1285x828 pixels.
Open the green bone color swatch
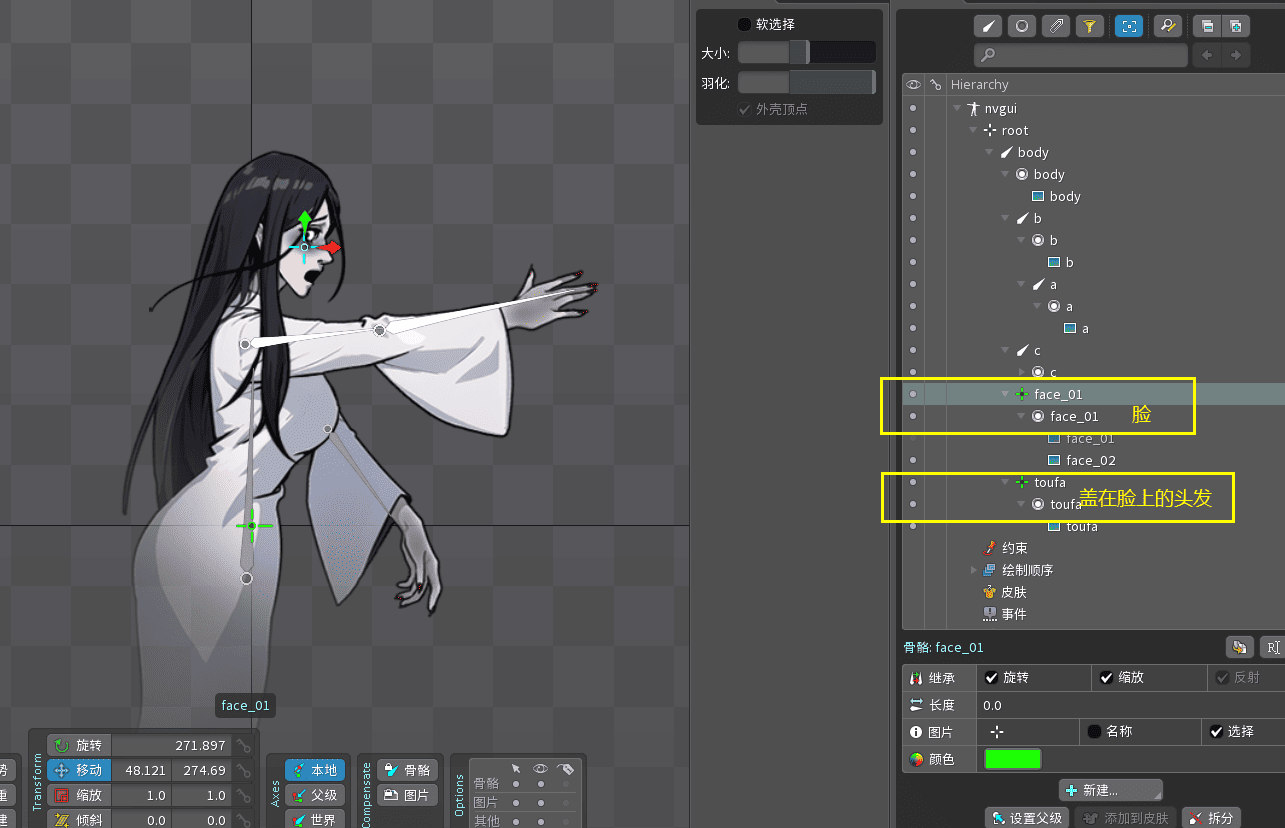[1012, 759]
